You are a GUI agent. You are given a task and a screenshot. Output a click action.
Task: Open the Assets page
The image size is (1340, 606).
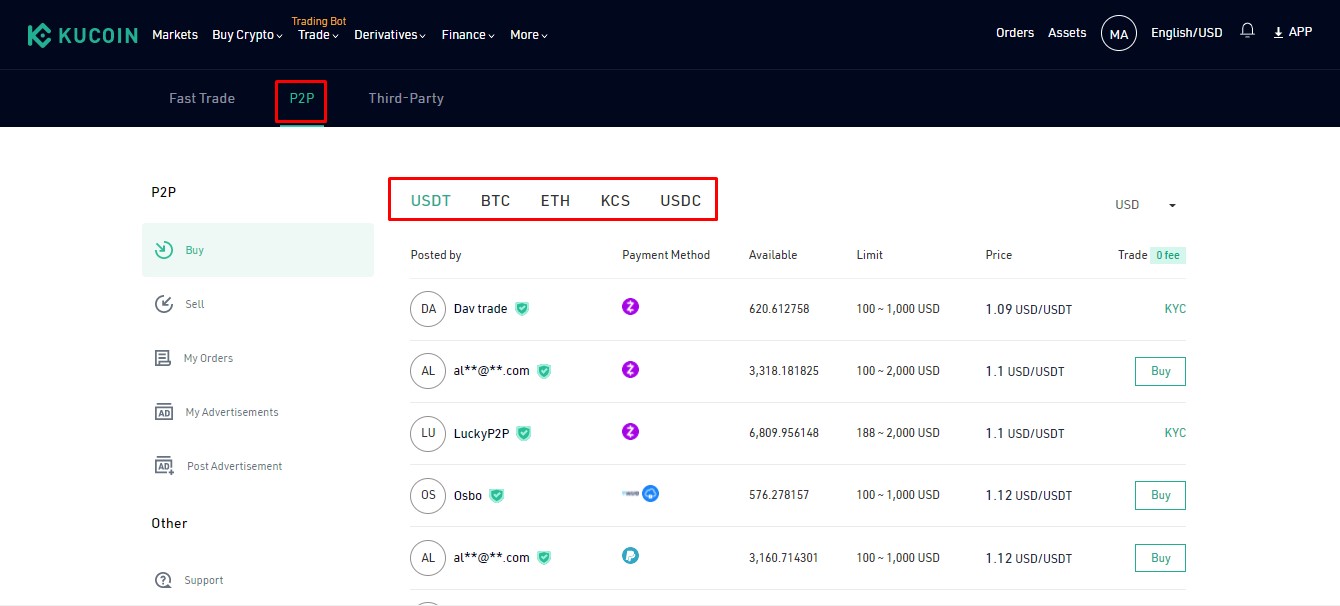coord(1066,32)
